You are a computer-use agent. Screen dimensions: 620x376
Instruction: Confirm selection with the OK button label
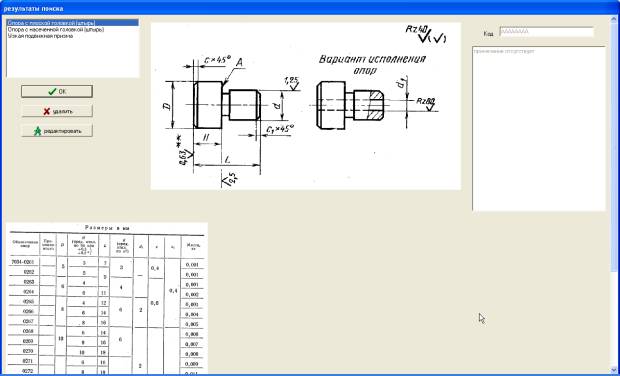tap(62, 92)
